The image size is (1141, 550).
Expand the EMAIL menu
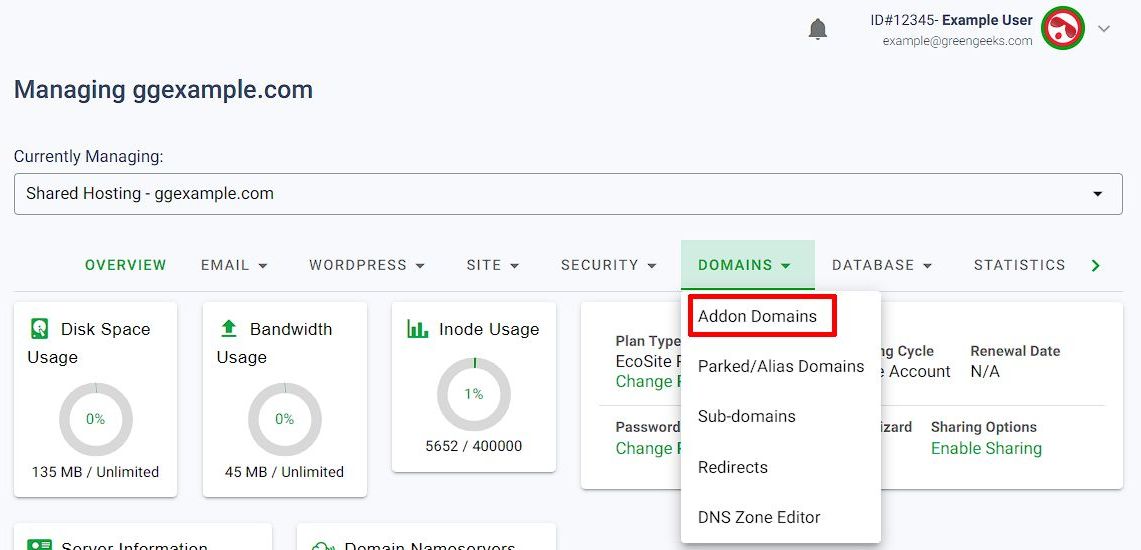[234, 266]
